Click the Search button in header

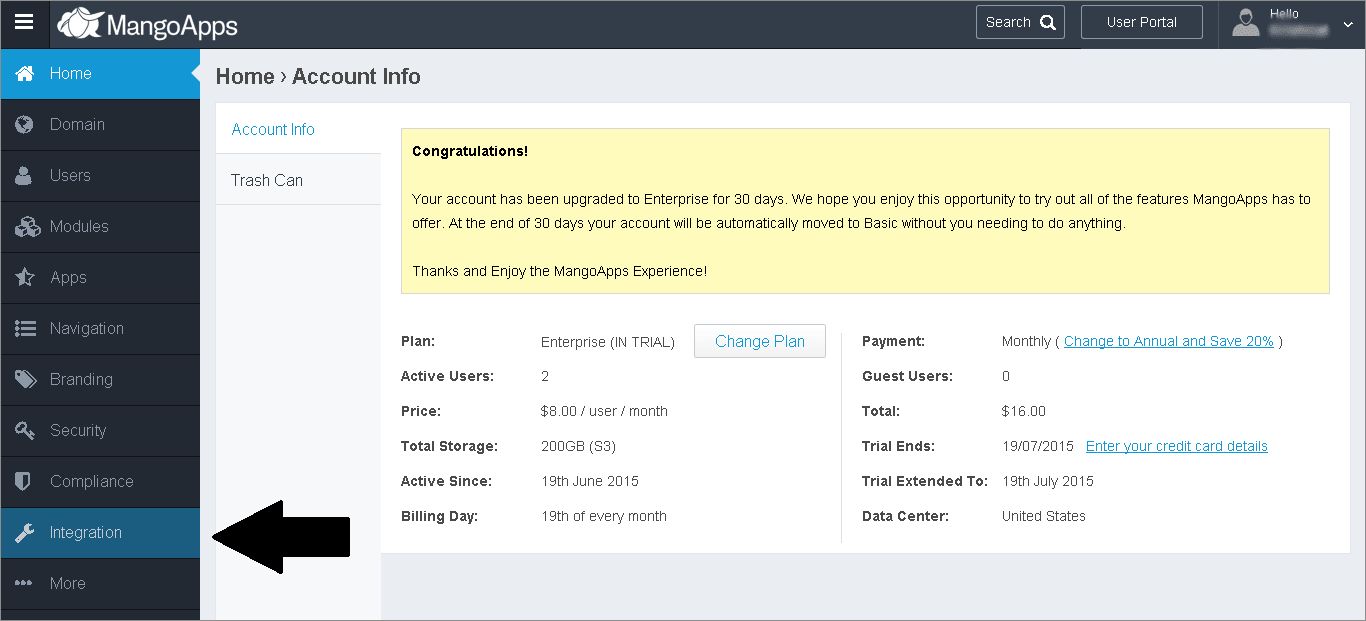1019,22
